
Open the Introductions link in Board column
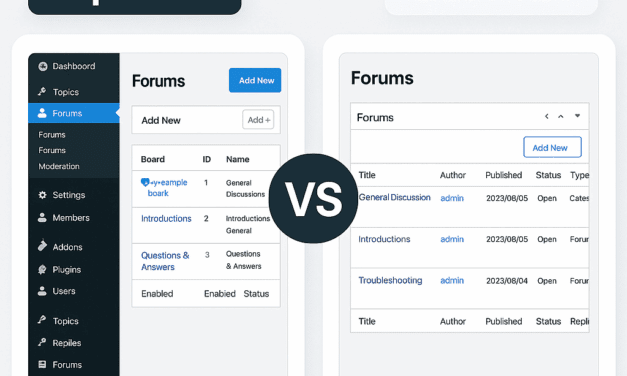pyautogui.click(x=166, y=219)
